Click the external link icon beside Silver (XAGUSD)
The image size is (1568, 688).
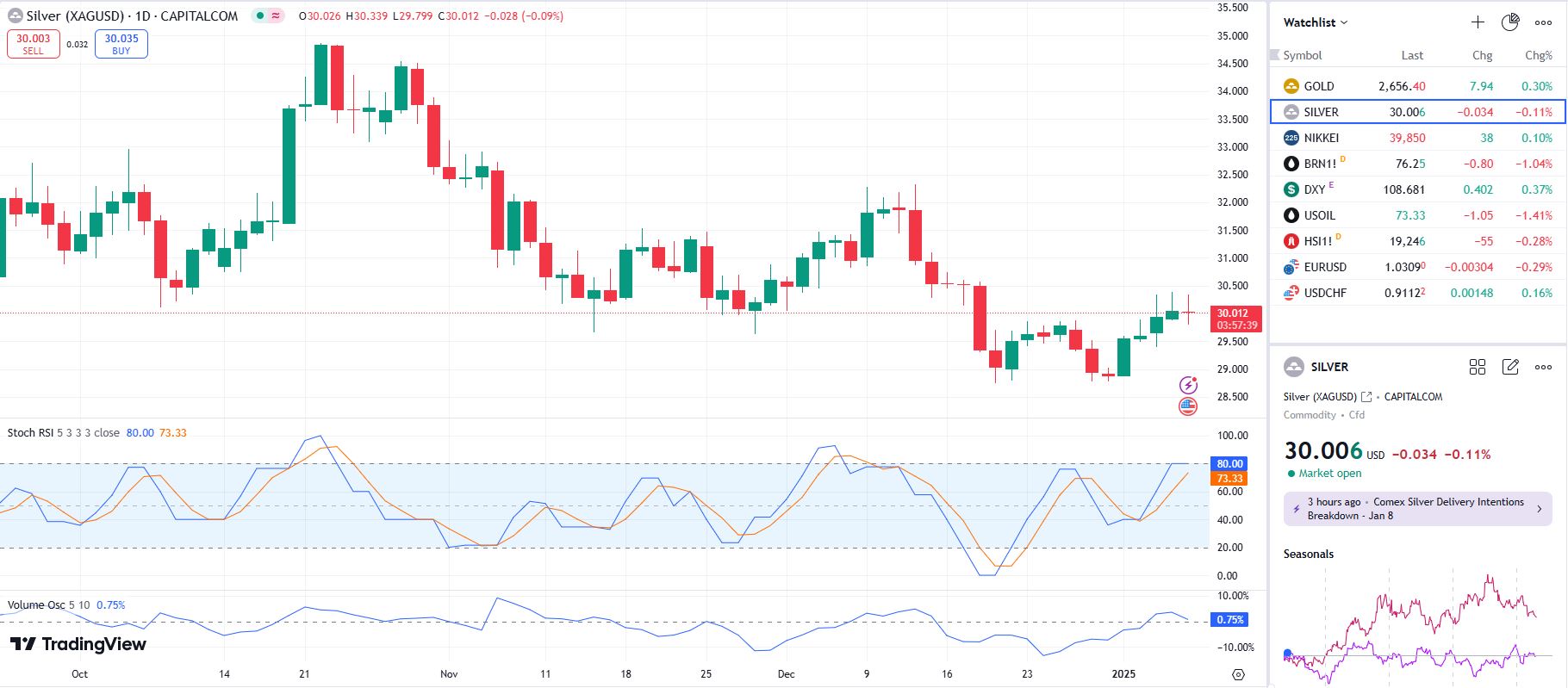point(1366,397)
